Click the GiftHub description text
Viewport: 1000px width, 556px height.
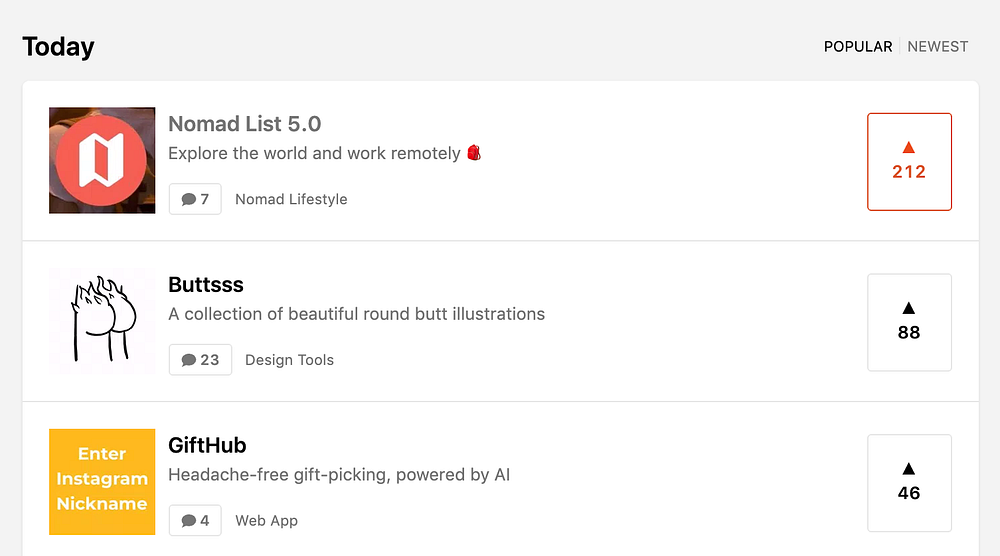point(339,474)
